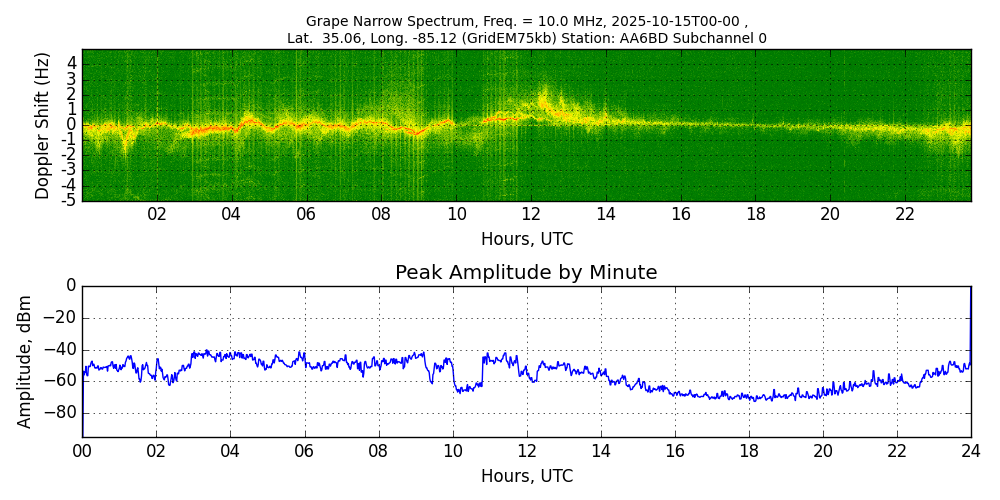The height and width of the screenshot is (500, 1000).
Task: Select the 02 hour tick on the spectrogram axis
Action: 157,214
